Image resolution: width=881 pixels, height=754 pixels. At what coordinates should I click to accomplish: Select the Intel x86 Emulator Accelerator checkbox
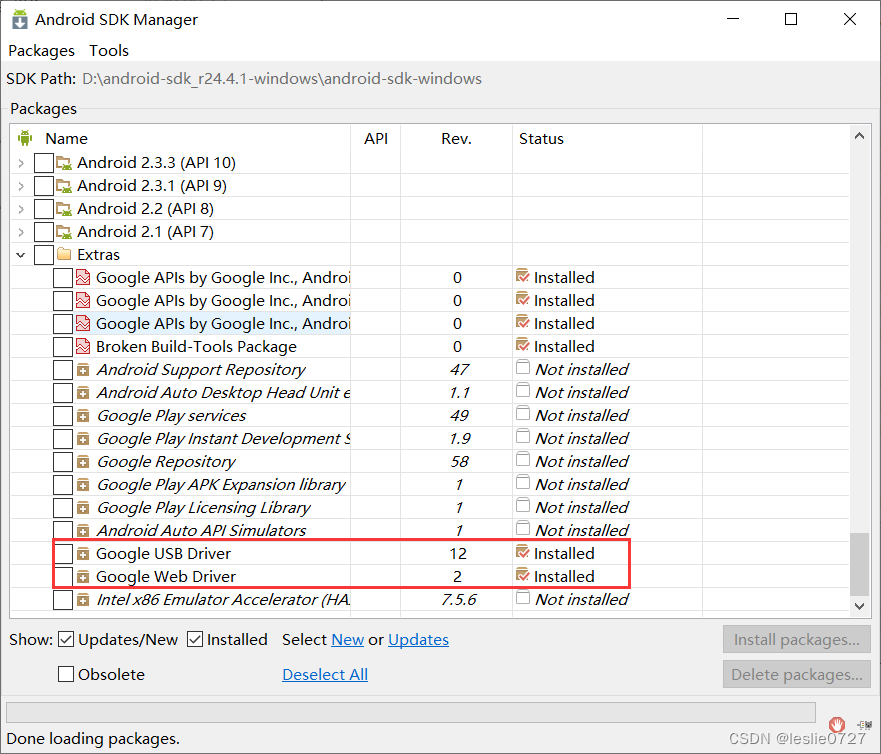[x=63, y=600]
